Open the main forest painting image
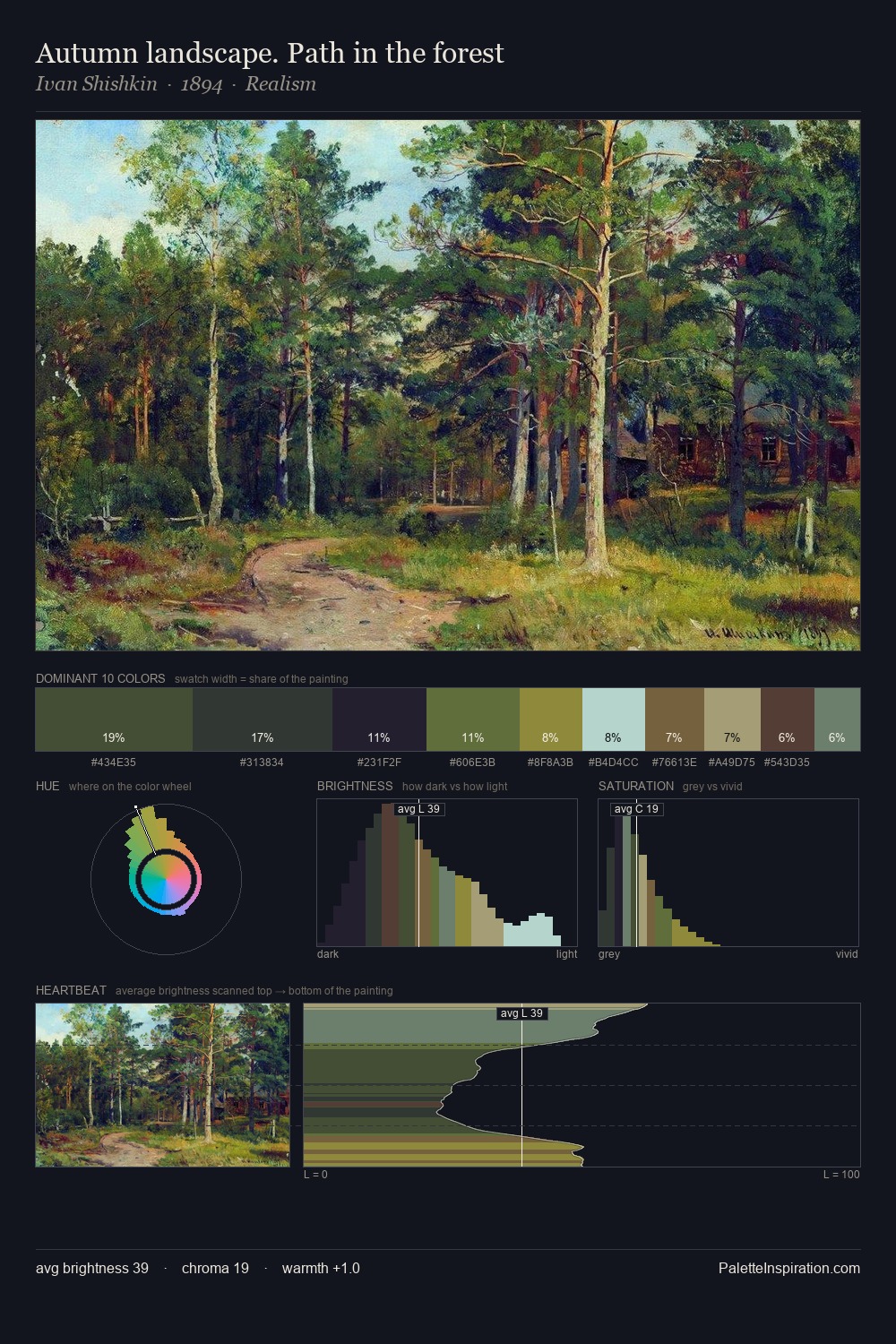The height and width of the screenshot is (1344, 896). (448, 385)
